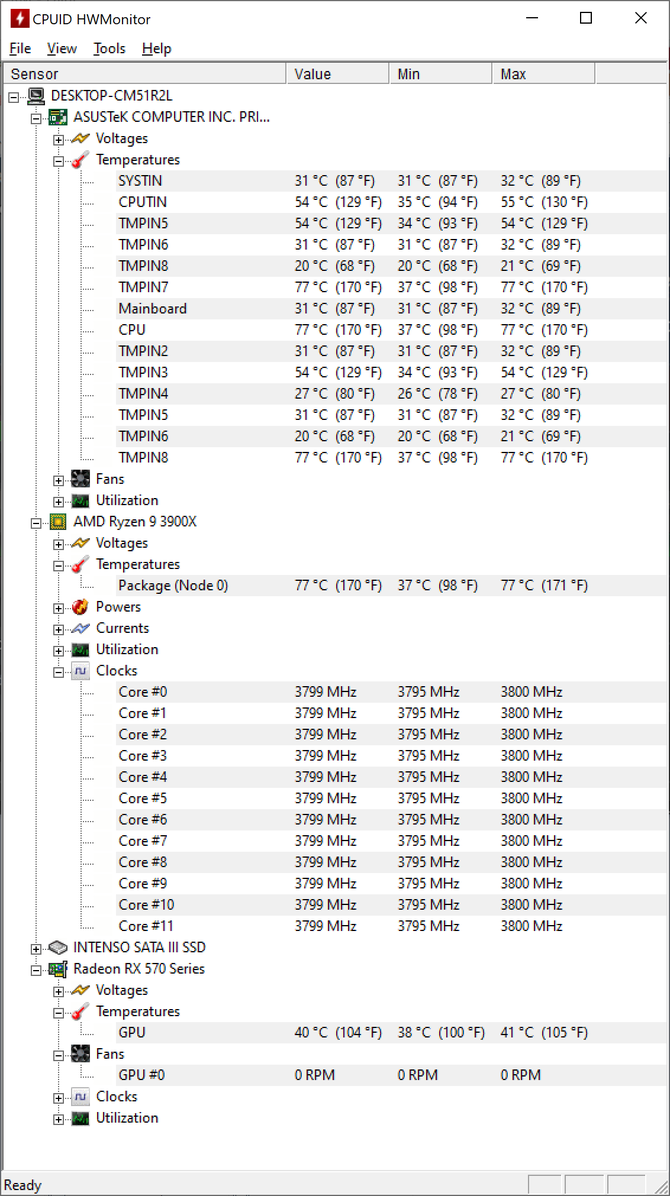670x1196 pixels.
Task: Expand the INTENSO SATA III SSD node
Action: pos(36,948)
